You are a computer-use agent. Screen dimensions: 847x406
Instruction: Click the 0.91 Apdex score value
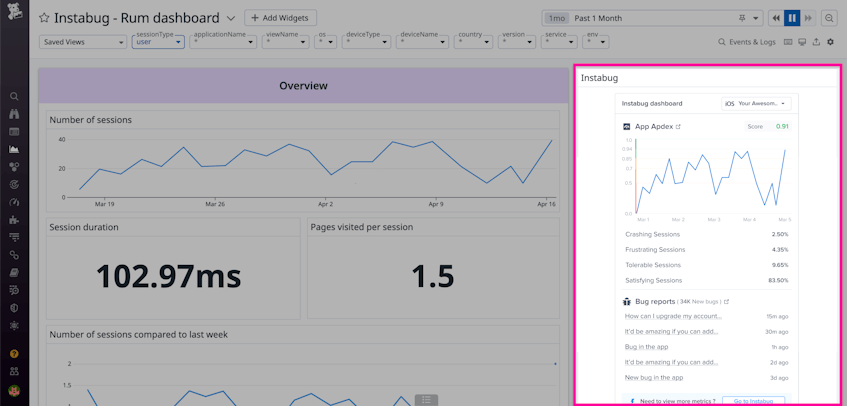782,126
